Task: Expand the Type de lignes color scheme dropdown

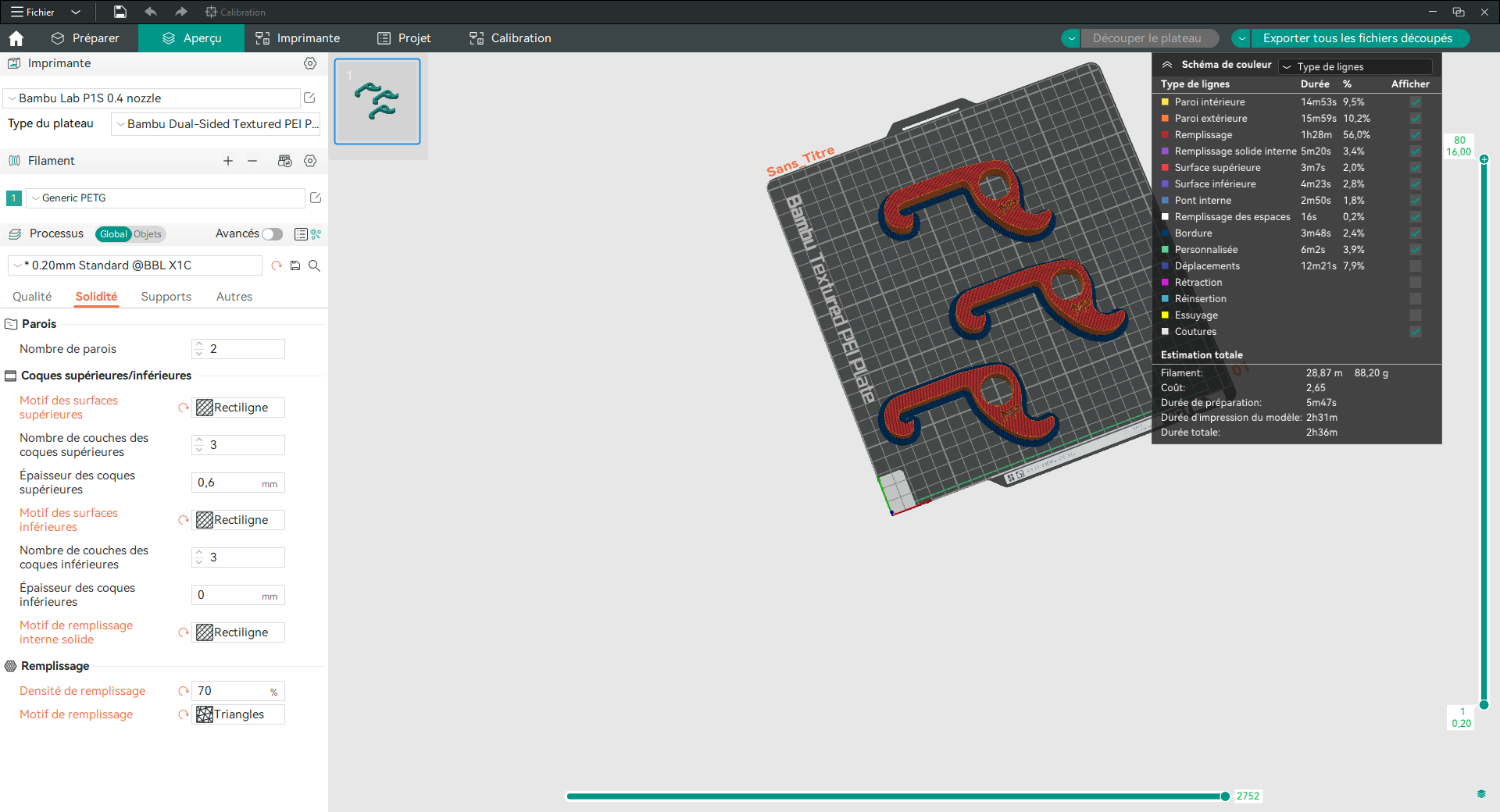Action: pos(1355,67)
